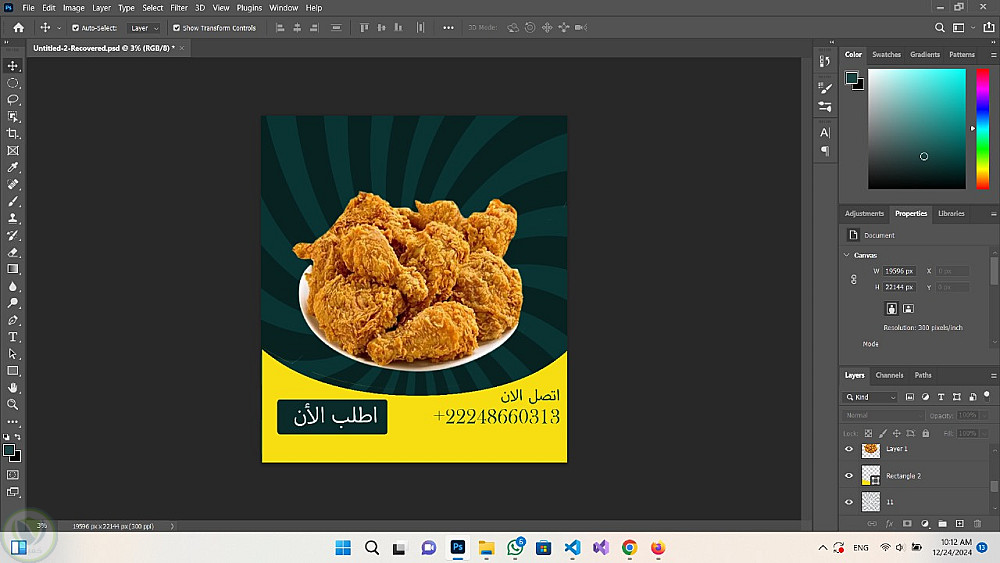This screenshot has width=1000, height=563.
Task: Click the Add layer style fx icon
Action: click(x=890, y=523)
